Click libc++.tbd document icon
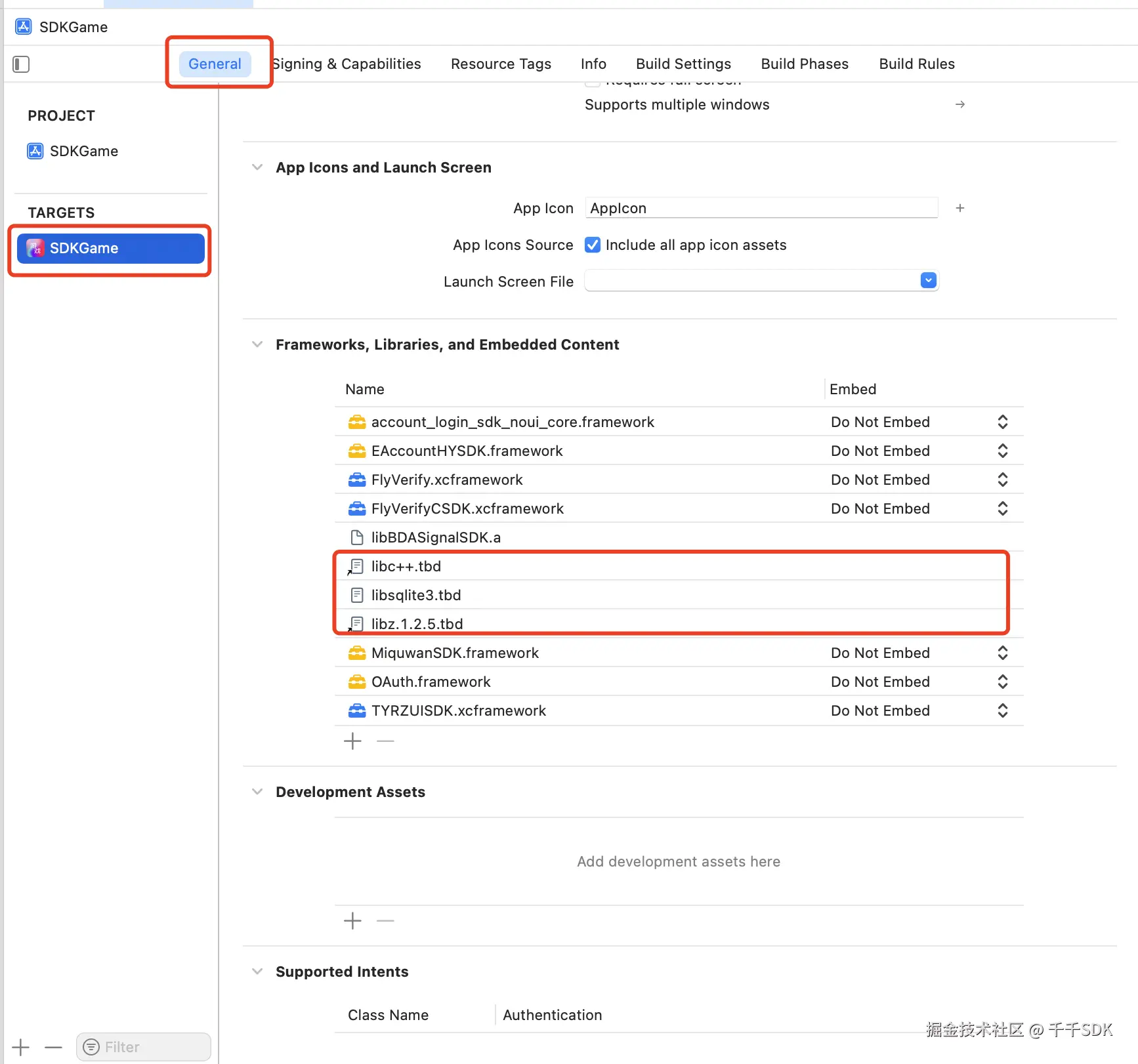Image resolution: width=1138 pixels, height=1064 pixels. pos(356,566)
